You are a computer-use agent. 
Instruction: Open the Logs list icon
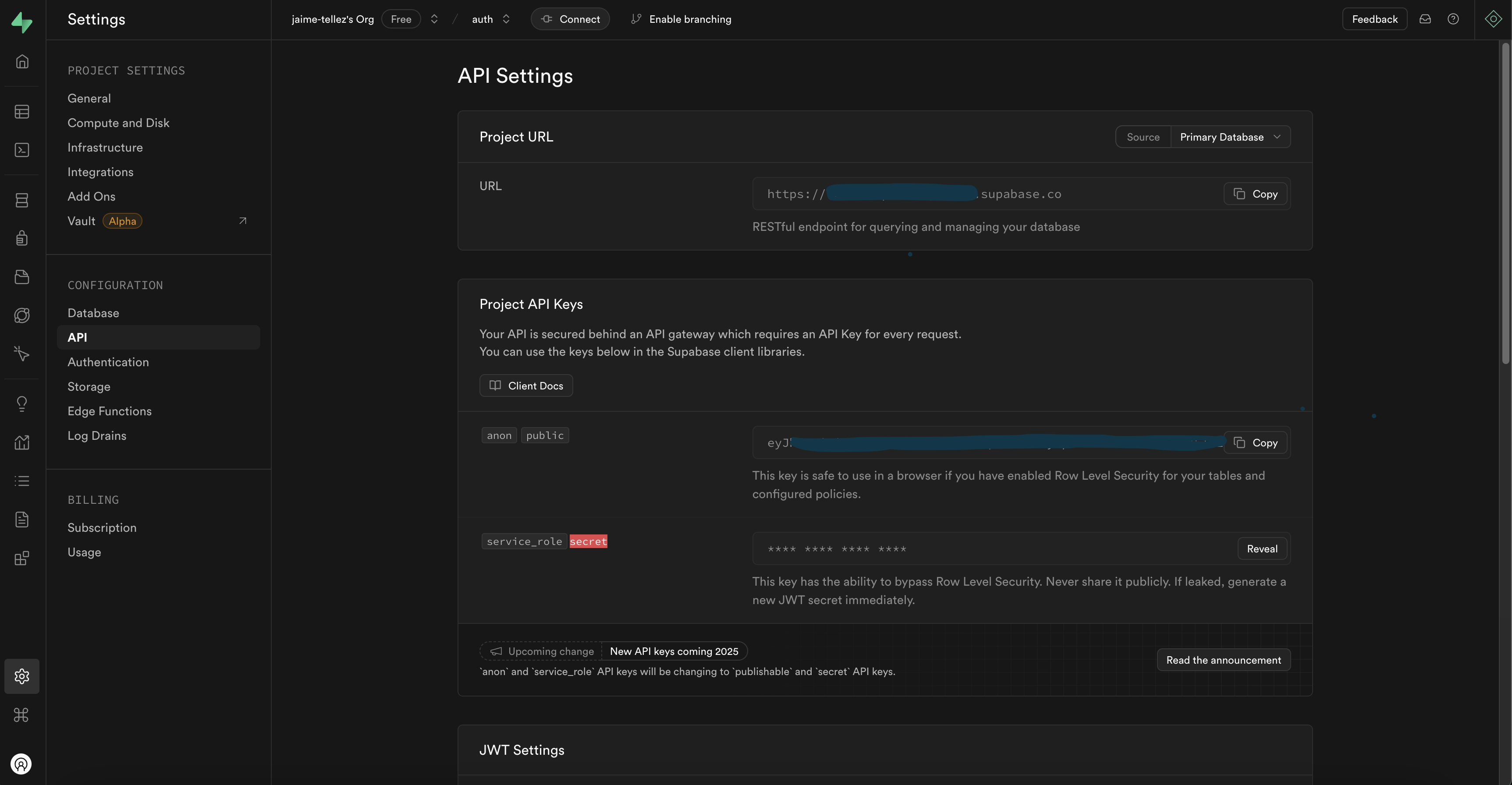point(22,481)
